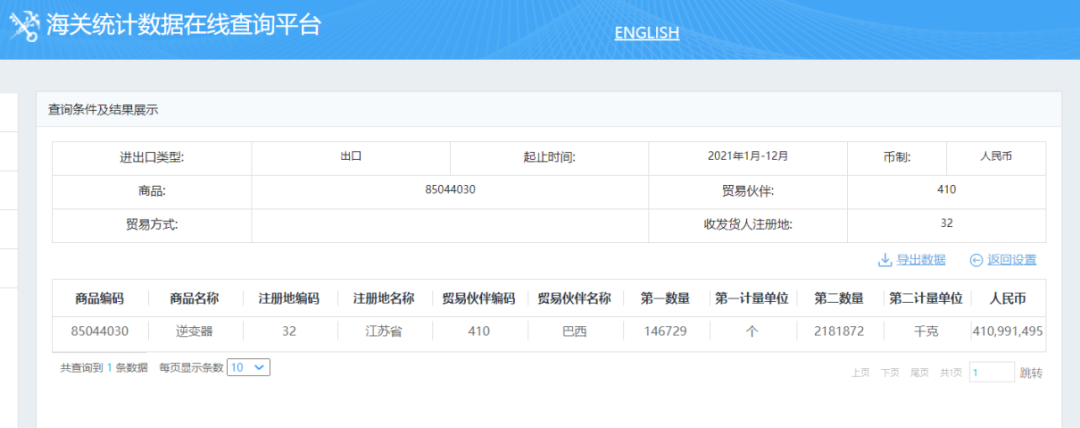
Task: Select the 85044030 cell in result row
Action: point(99,331)
